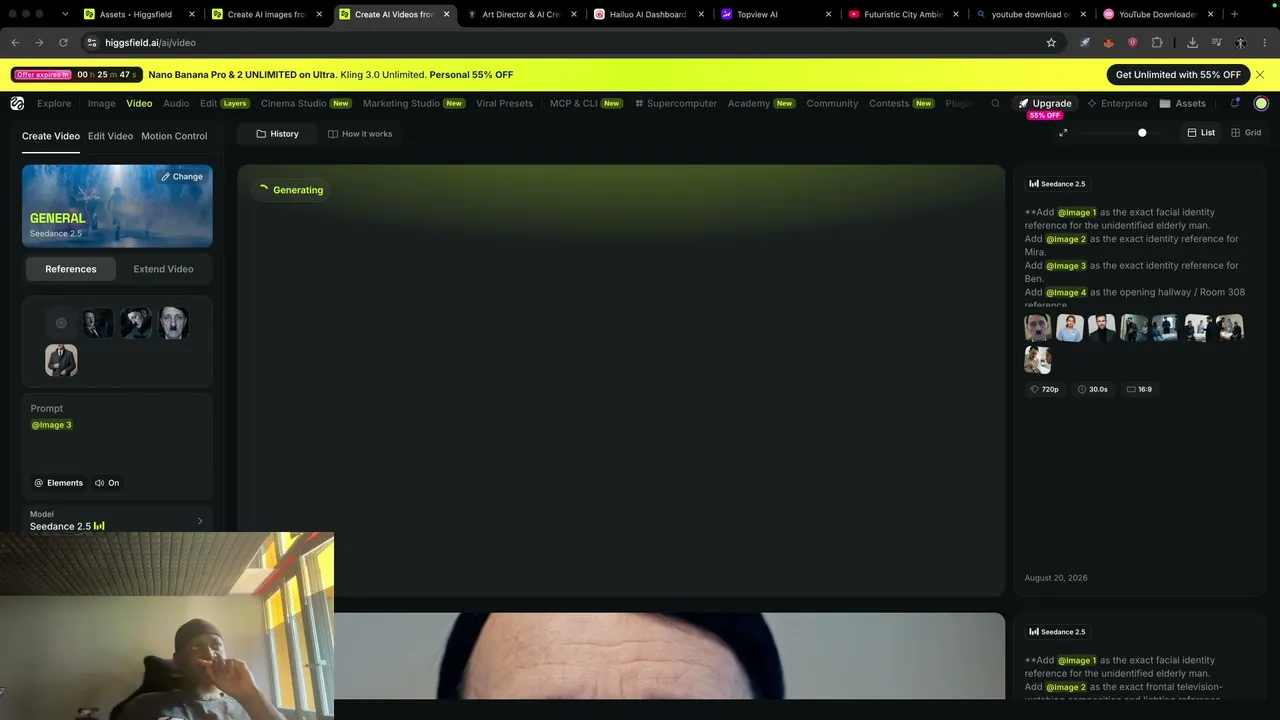Click the Higgsfield logo icon

coord(17,103)
